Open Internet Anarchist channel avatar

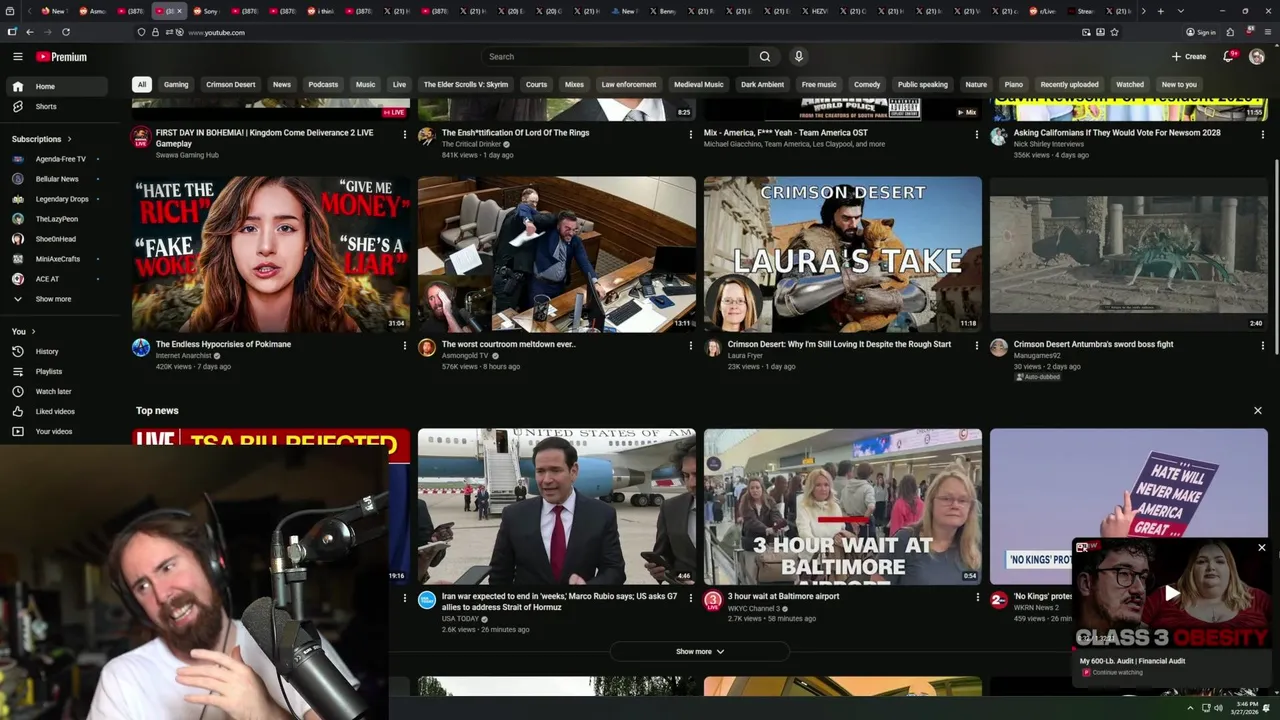(x=141, y=348)
